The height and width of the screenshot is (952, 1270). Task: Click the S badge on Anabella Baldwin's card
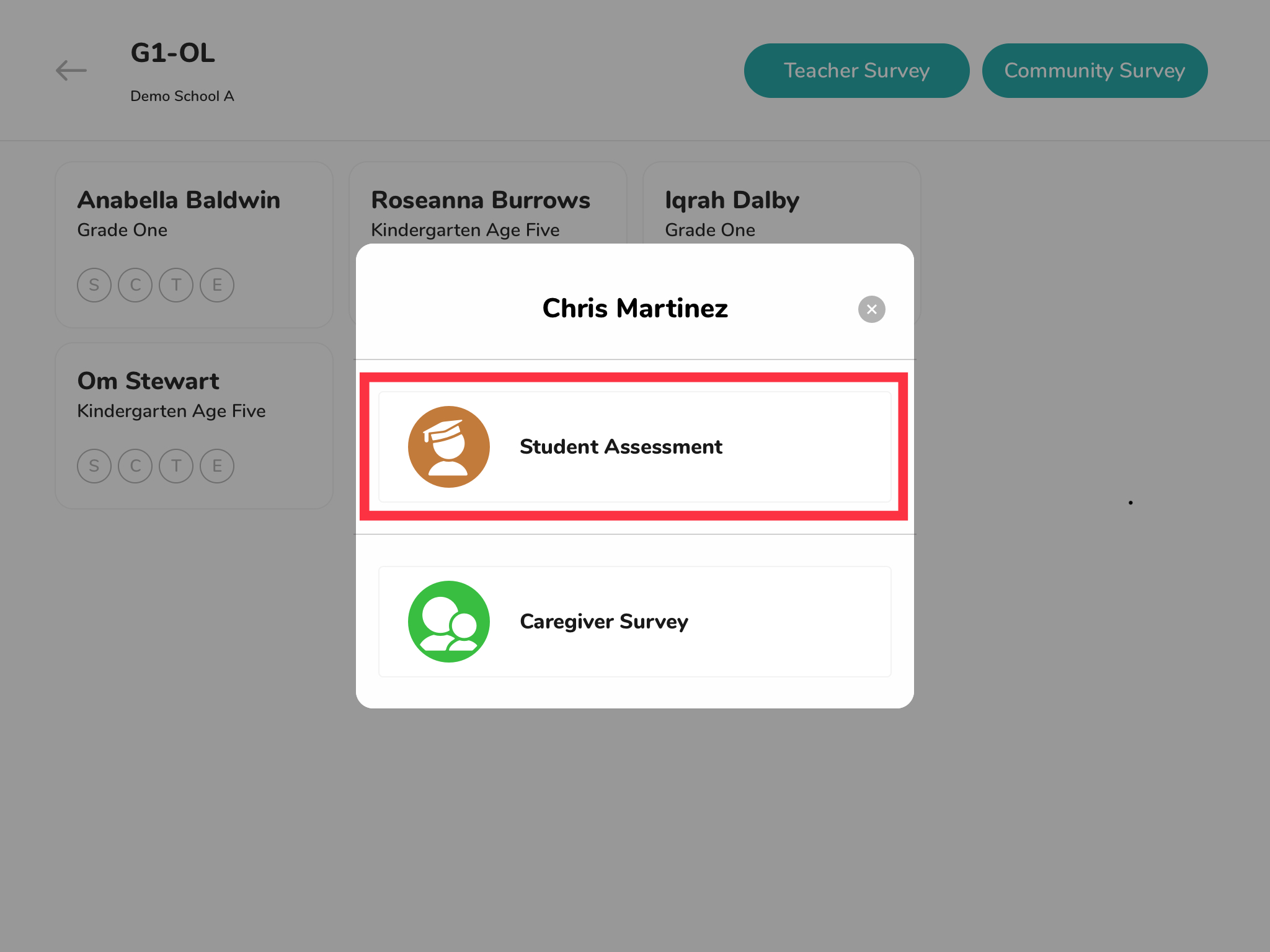94,285
